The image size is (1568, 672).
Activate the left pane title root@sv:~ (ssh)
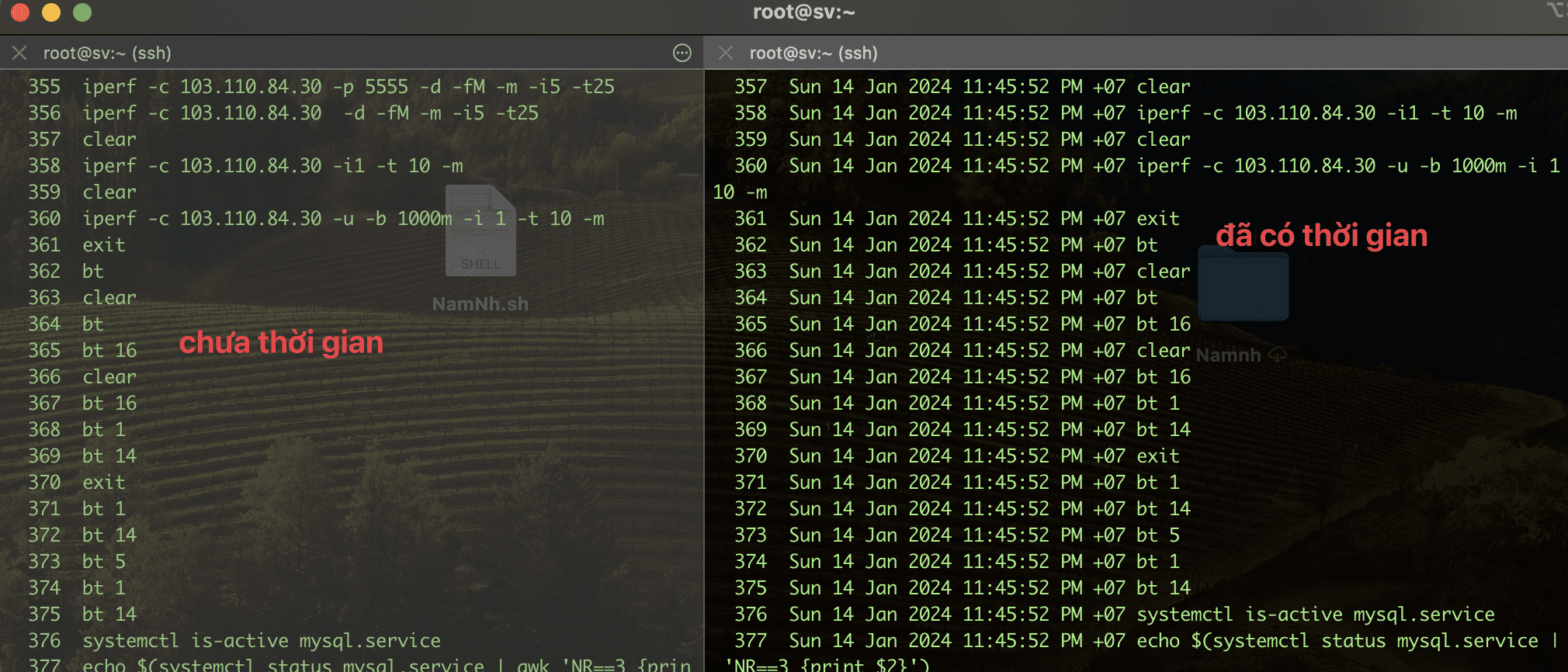point(107,53)
